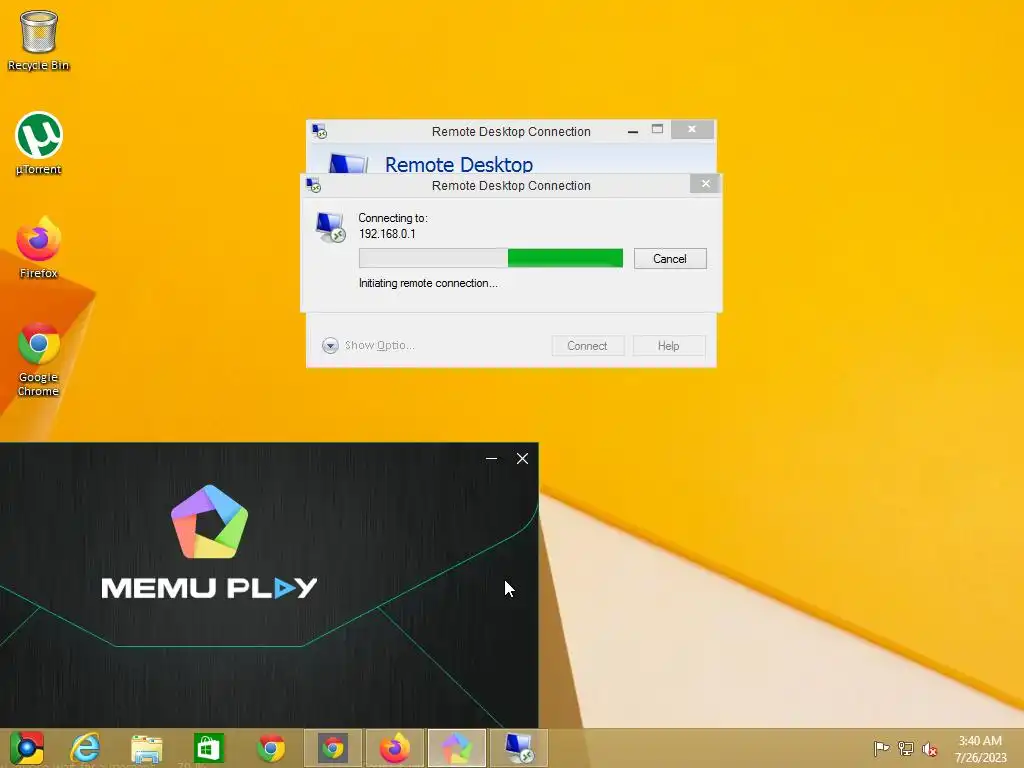
Task: Switch to the running Chrome window in taskbar
Action: pos(333,748)
